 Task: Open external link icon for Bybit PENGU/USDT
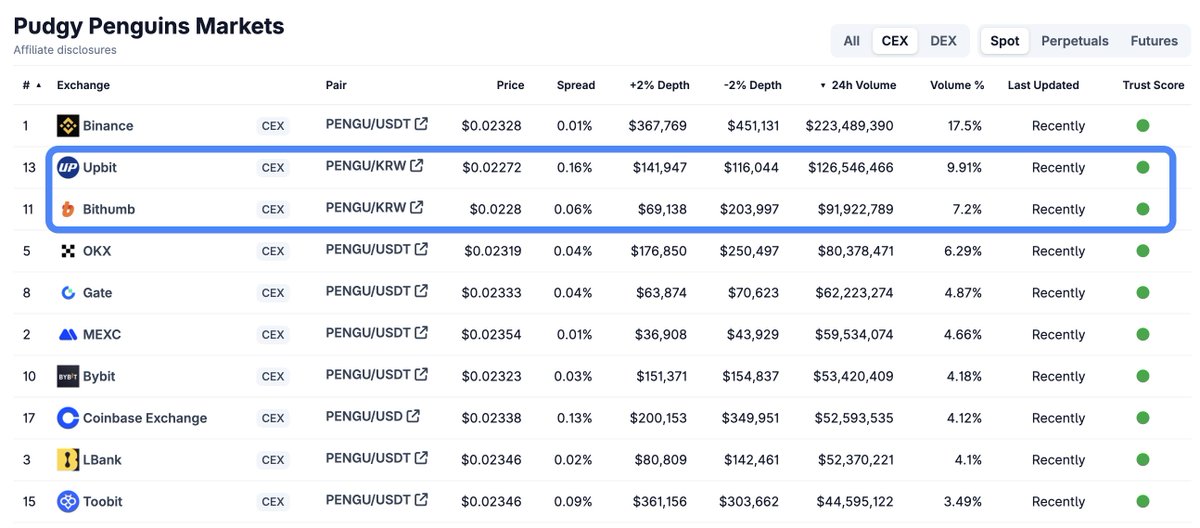pyautogui.click(x=421, y=374)
